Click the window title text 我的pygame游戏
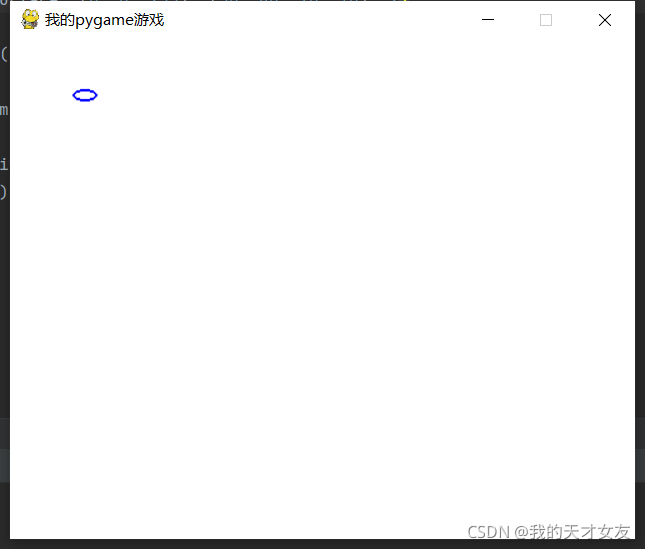645x549 pixels. pyautogui.click(x=104, y=20)
